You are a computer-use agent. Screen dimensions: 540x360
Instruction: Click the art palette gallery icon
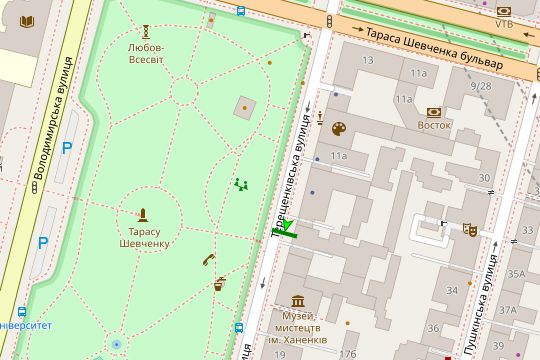coord(339,129)
